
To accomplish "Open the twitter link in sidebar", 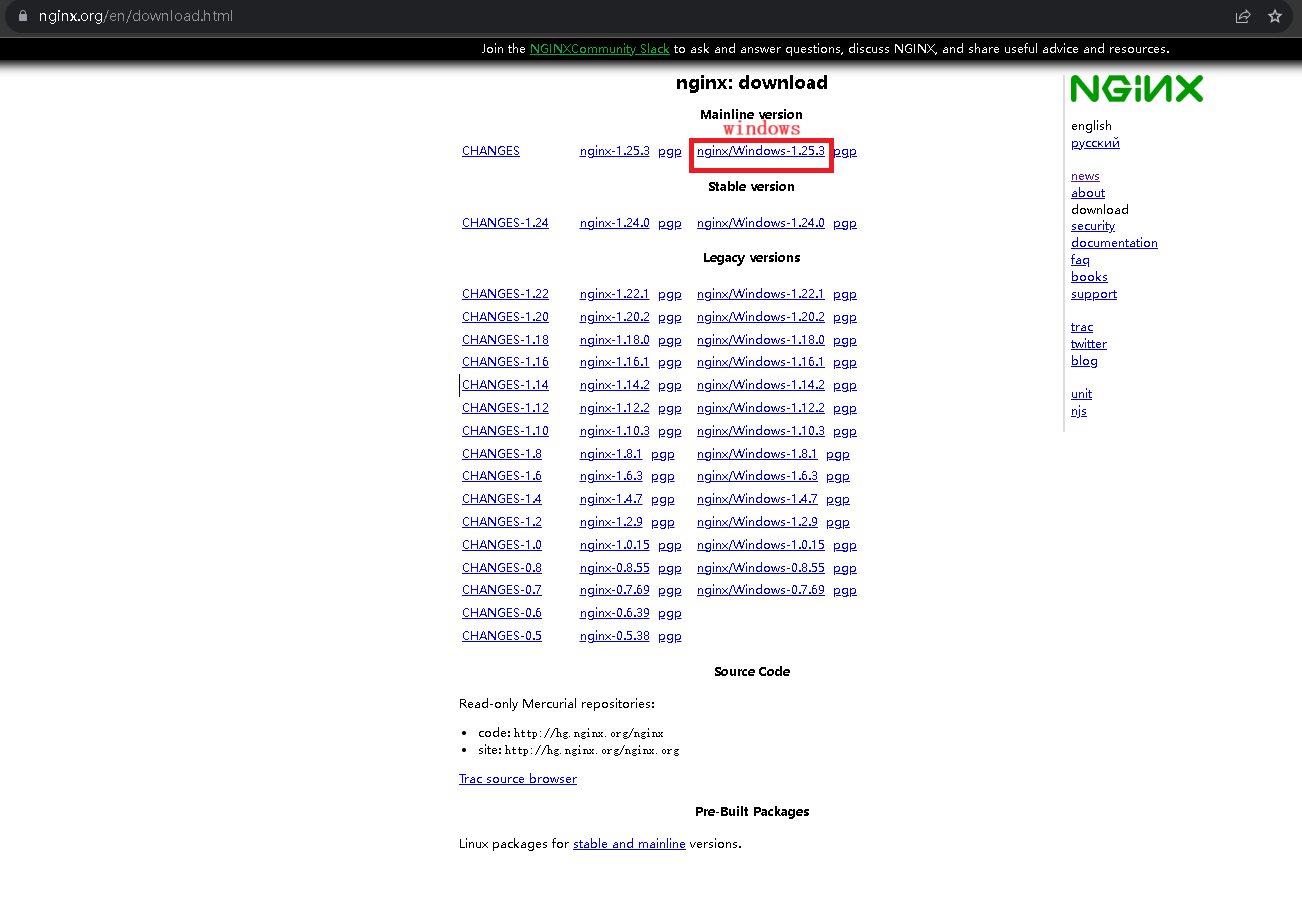I will point(1089,344).
